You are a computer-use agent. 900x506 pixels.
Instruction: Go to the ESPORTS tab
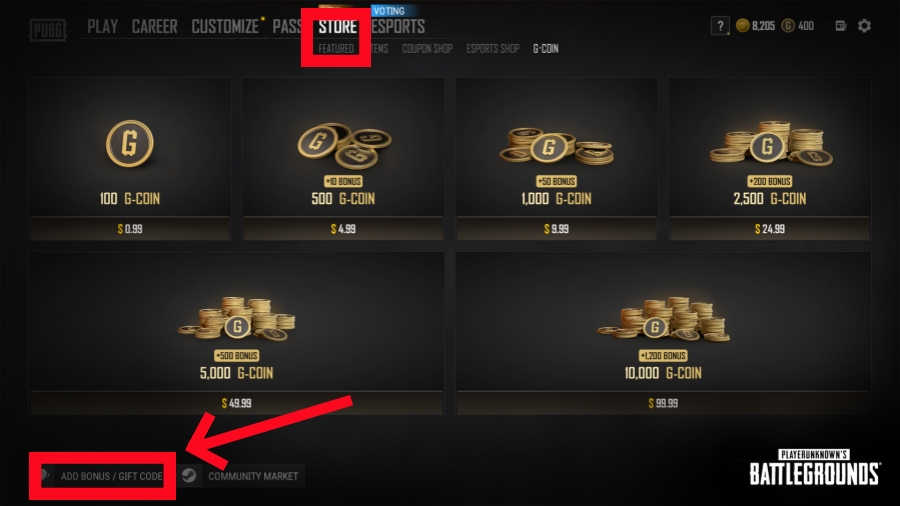click(398, 26)
